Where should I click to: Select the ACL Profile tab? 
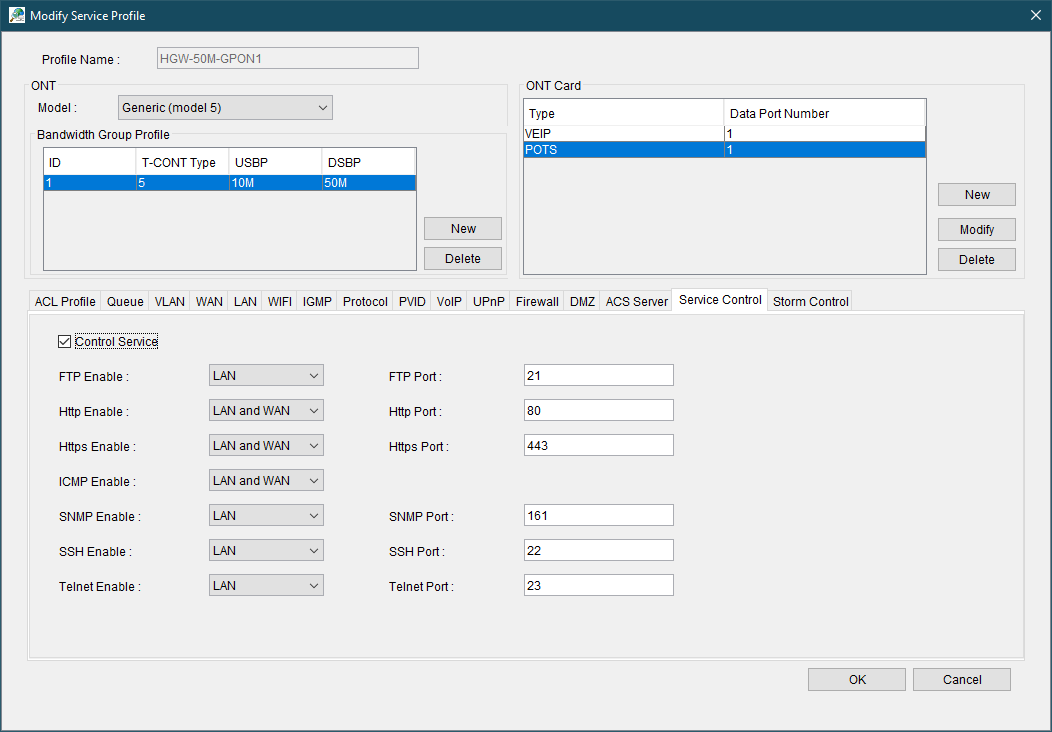coord(65,301)
